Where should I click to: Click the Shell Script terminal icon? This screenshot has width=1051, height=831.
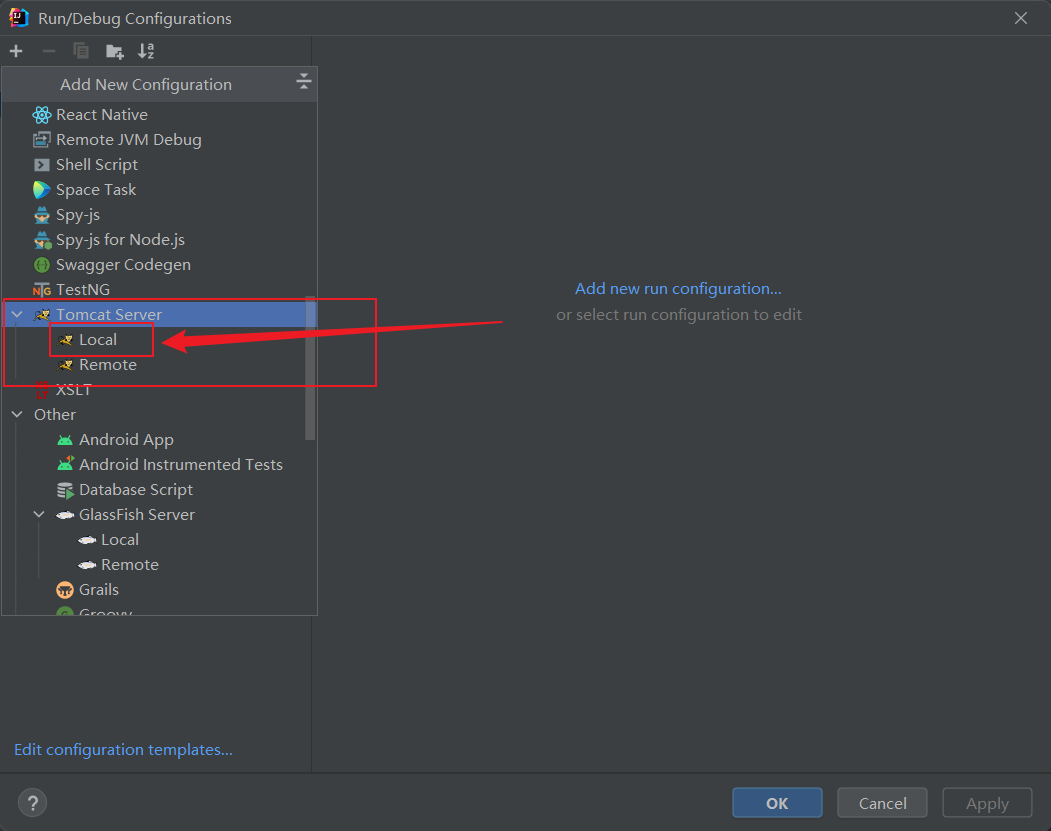pos(42,165)
